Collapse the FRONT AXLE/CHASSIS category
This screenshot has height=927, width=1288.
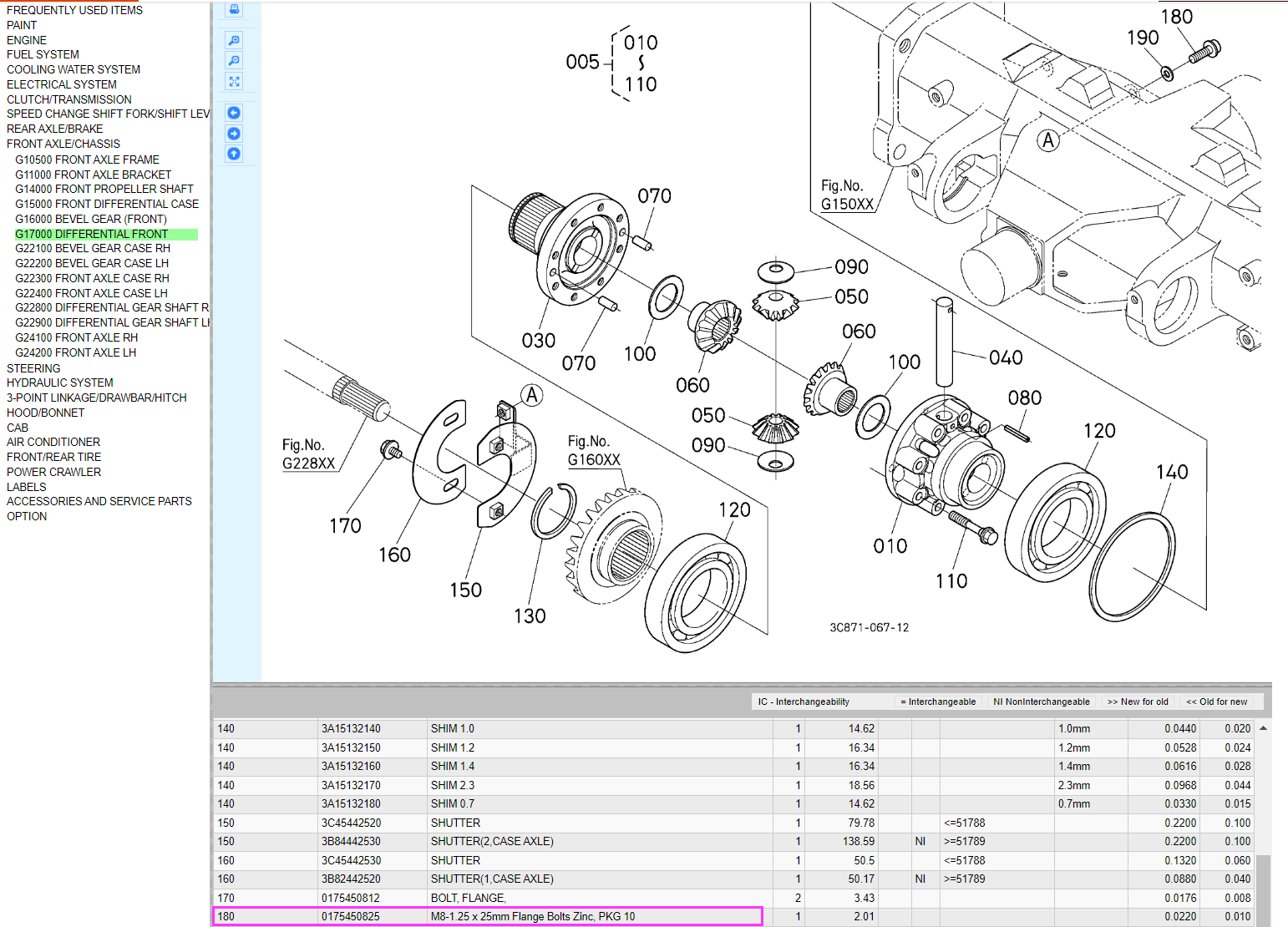click(x=63, y=144)
